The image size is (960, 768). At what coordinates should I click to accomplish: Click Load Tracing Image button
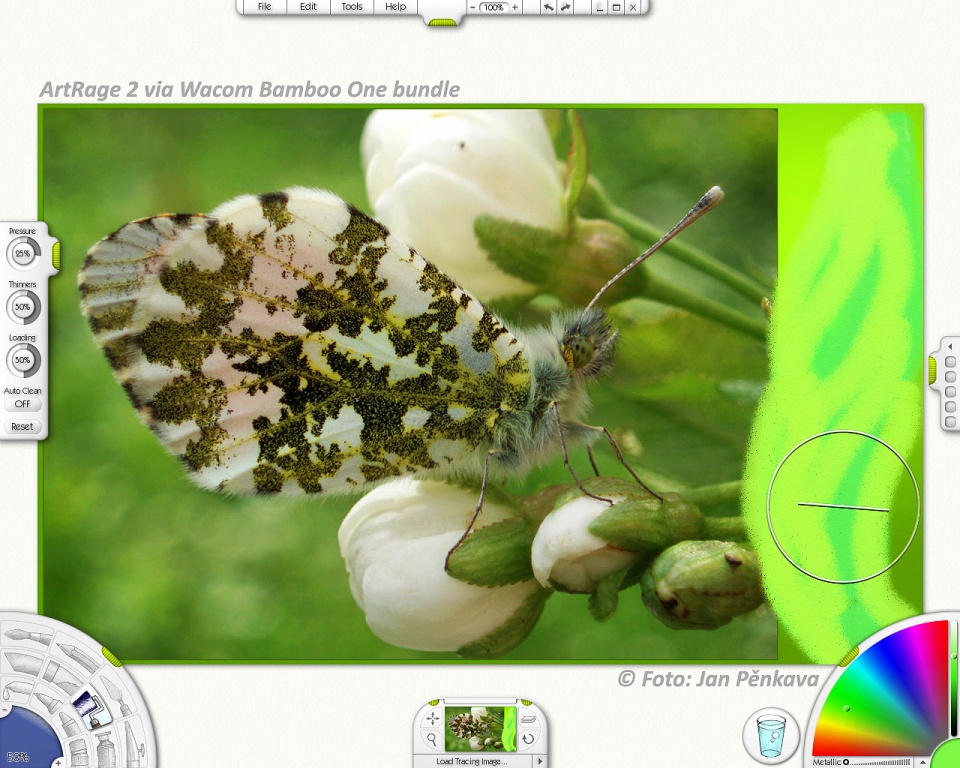[471, 761]
